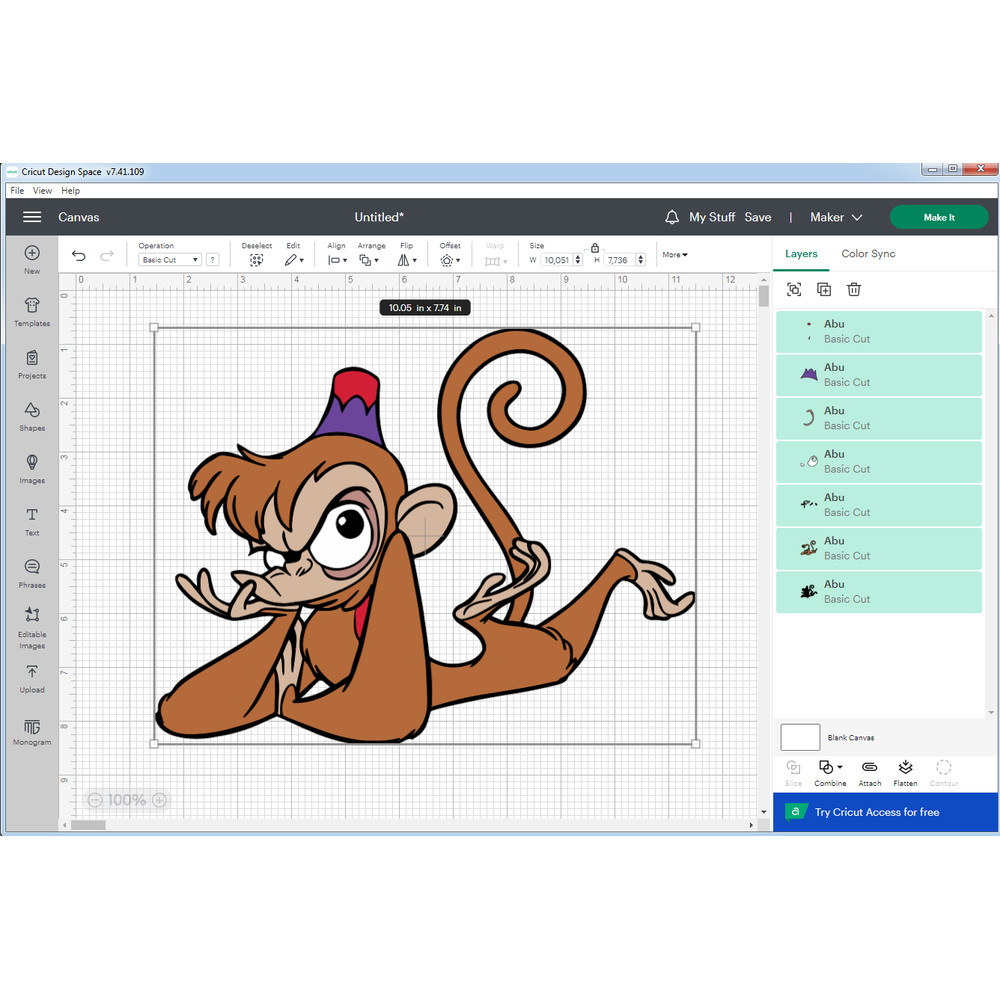Click the Attach icon below the Layers panel

869,770
